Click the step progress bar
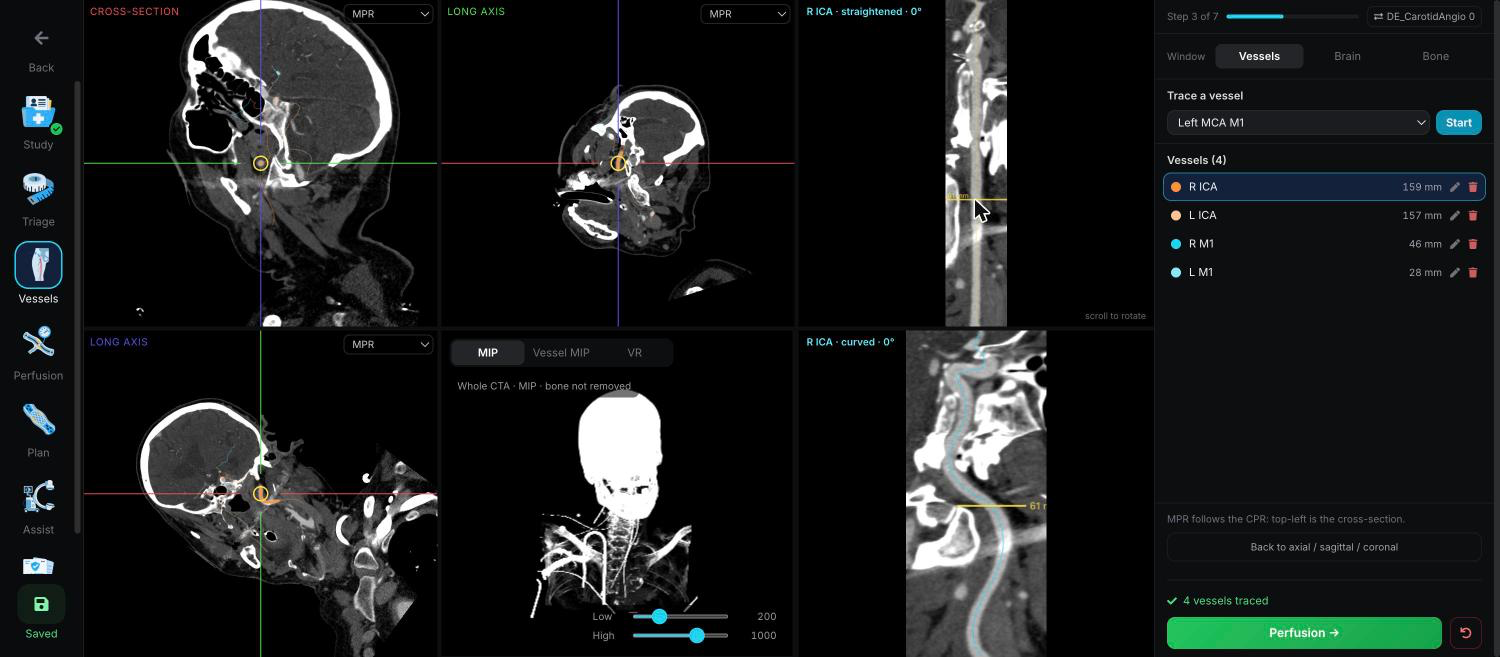1500x657 pixels. pyautogui.click(x=1291, y=17)
